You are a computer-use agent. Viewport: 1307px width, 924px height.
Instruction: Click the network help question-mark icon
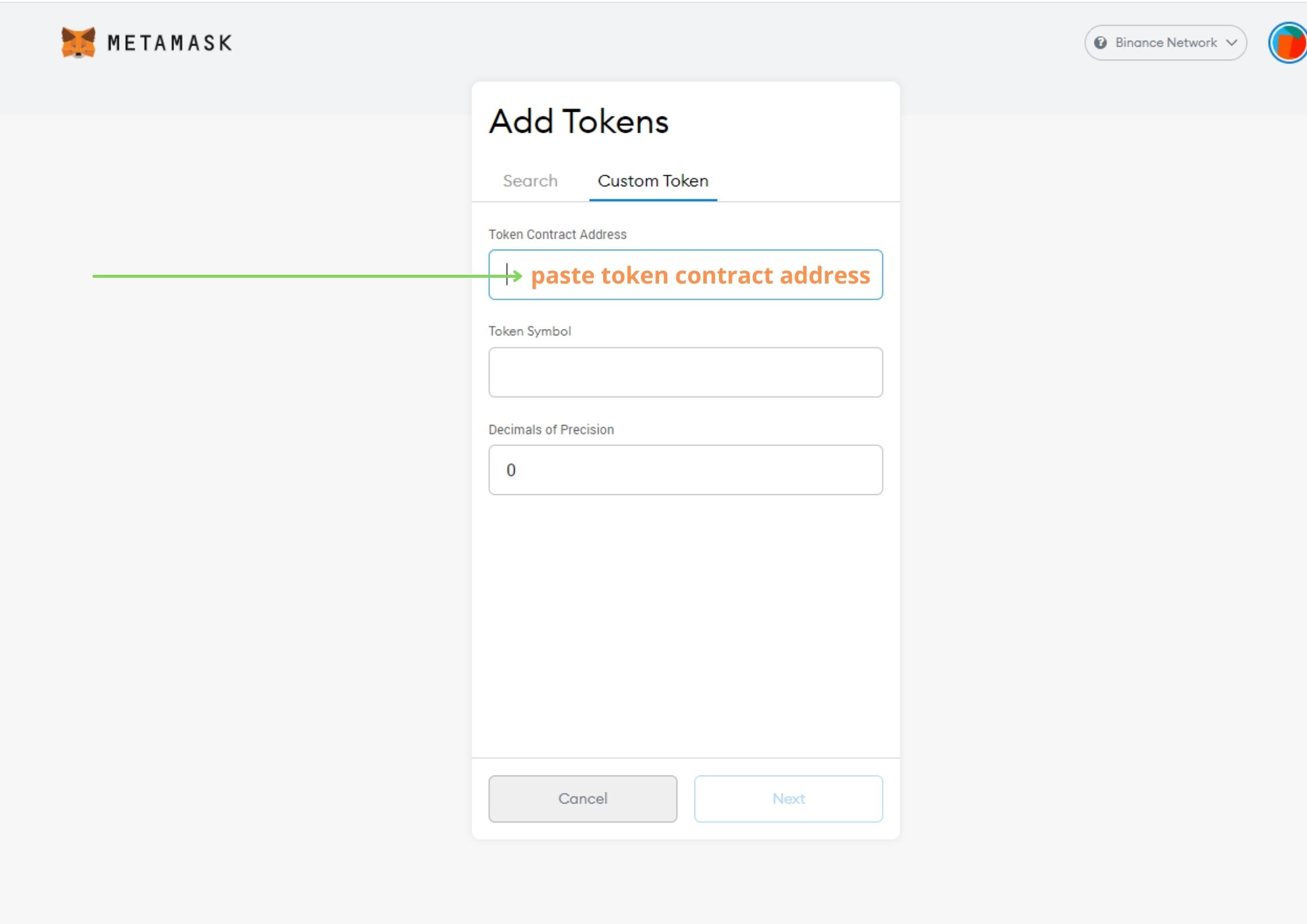coord(1100,43)
